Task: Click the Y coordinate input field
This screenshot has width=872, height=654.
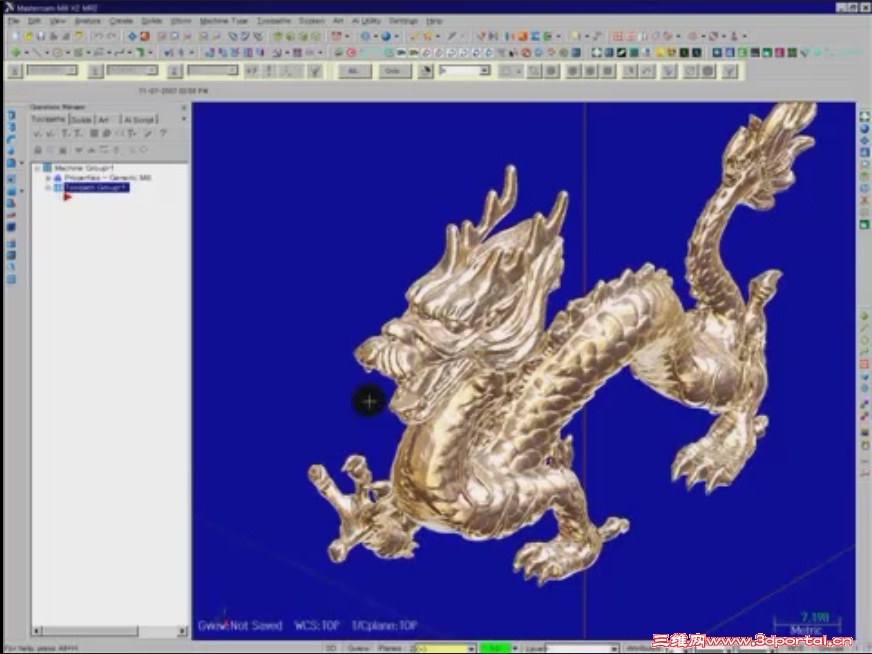Action: coord(132,71)
